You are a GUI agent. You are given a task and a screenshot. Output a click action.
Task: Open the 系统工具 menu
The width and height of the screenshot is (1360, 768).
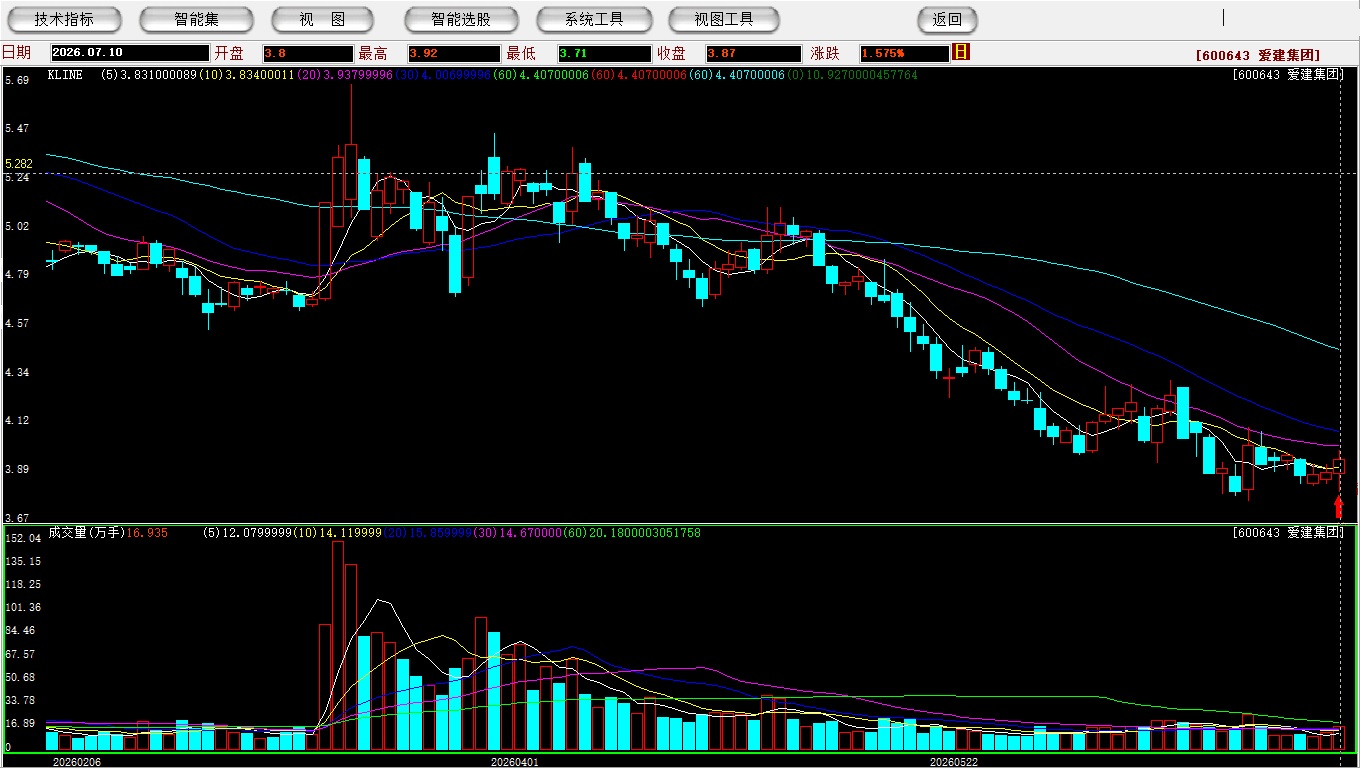click(x=594, y=19)
